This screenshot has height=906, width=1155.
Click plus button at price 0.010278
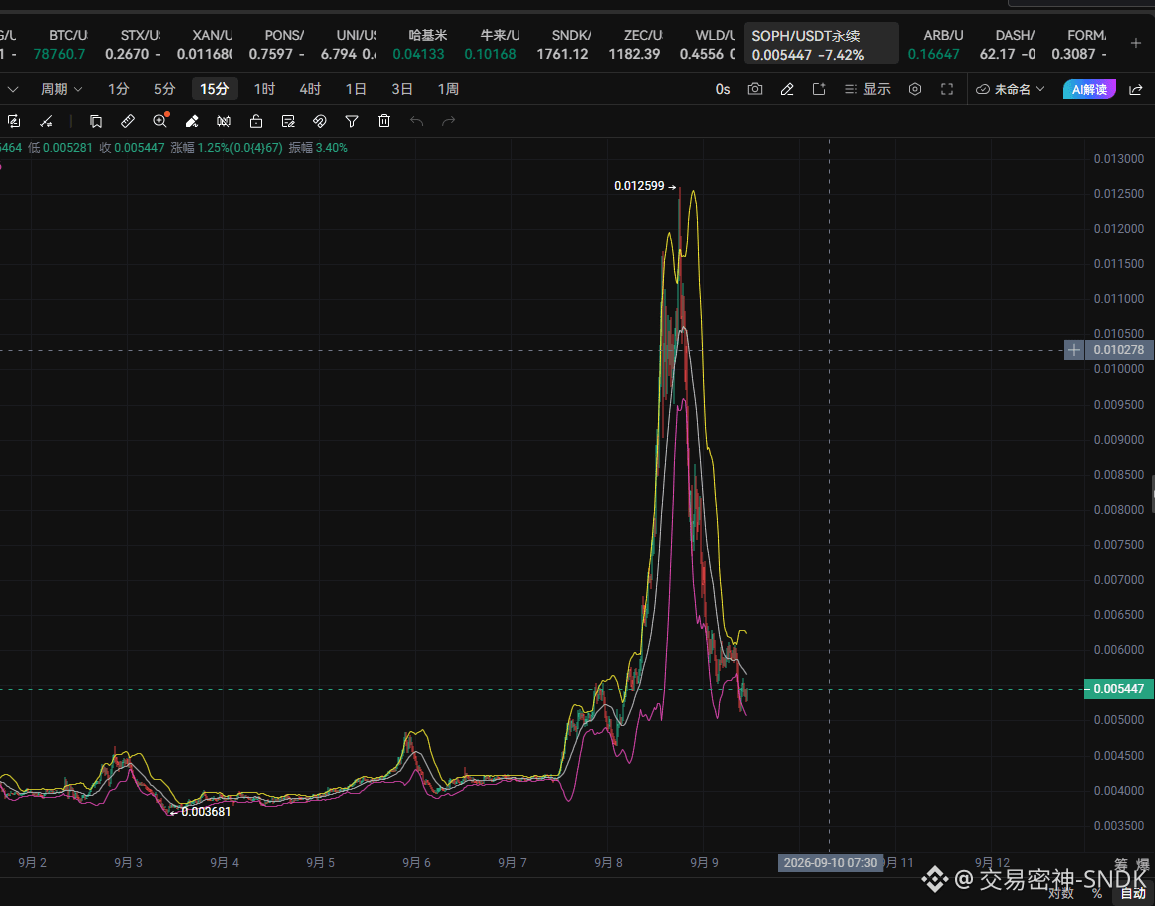1073,350
